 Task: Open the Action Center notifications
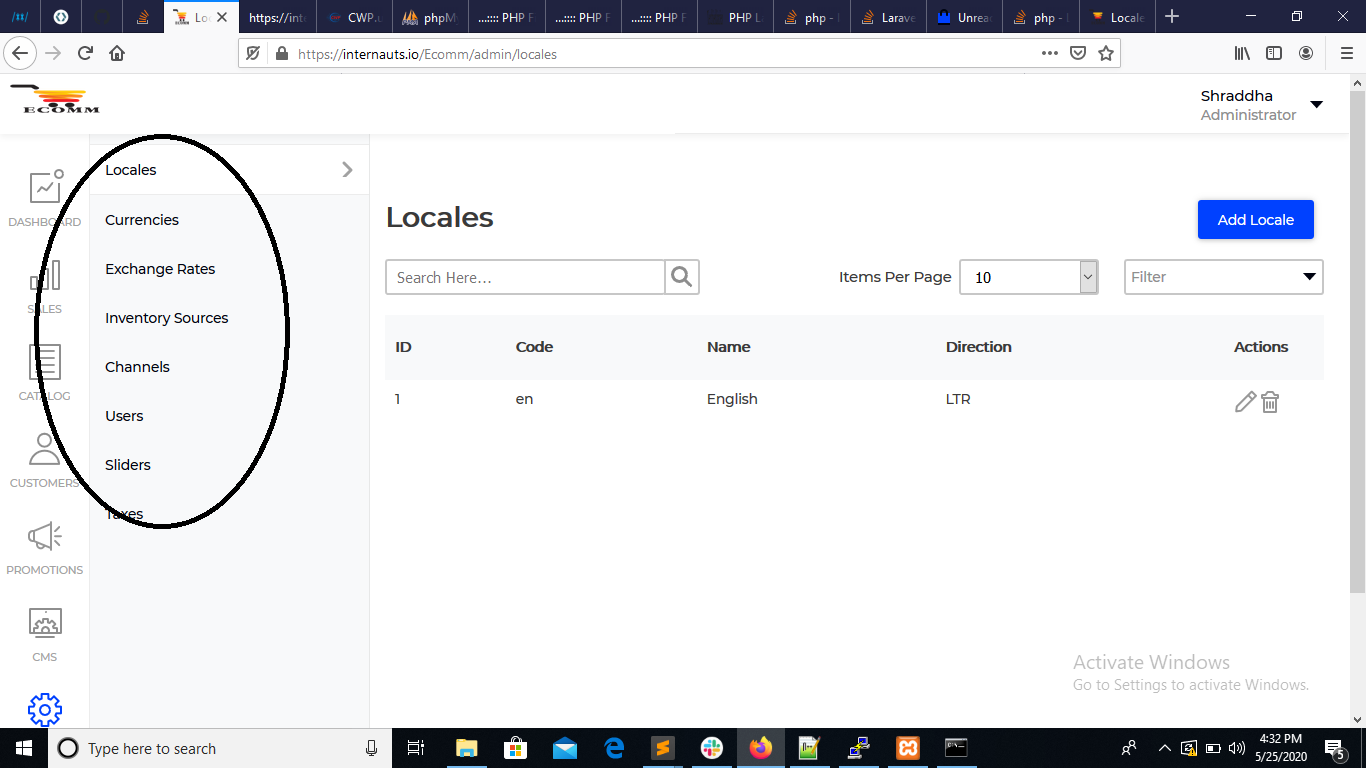tap(1334, 748)
